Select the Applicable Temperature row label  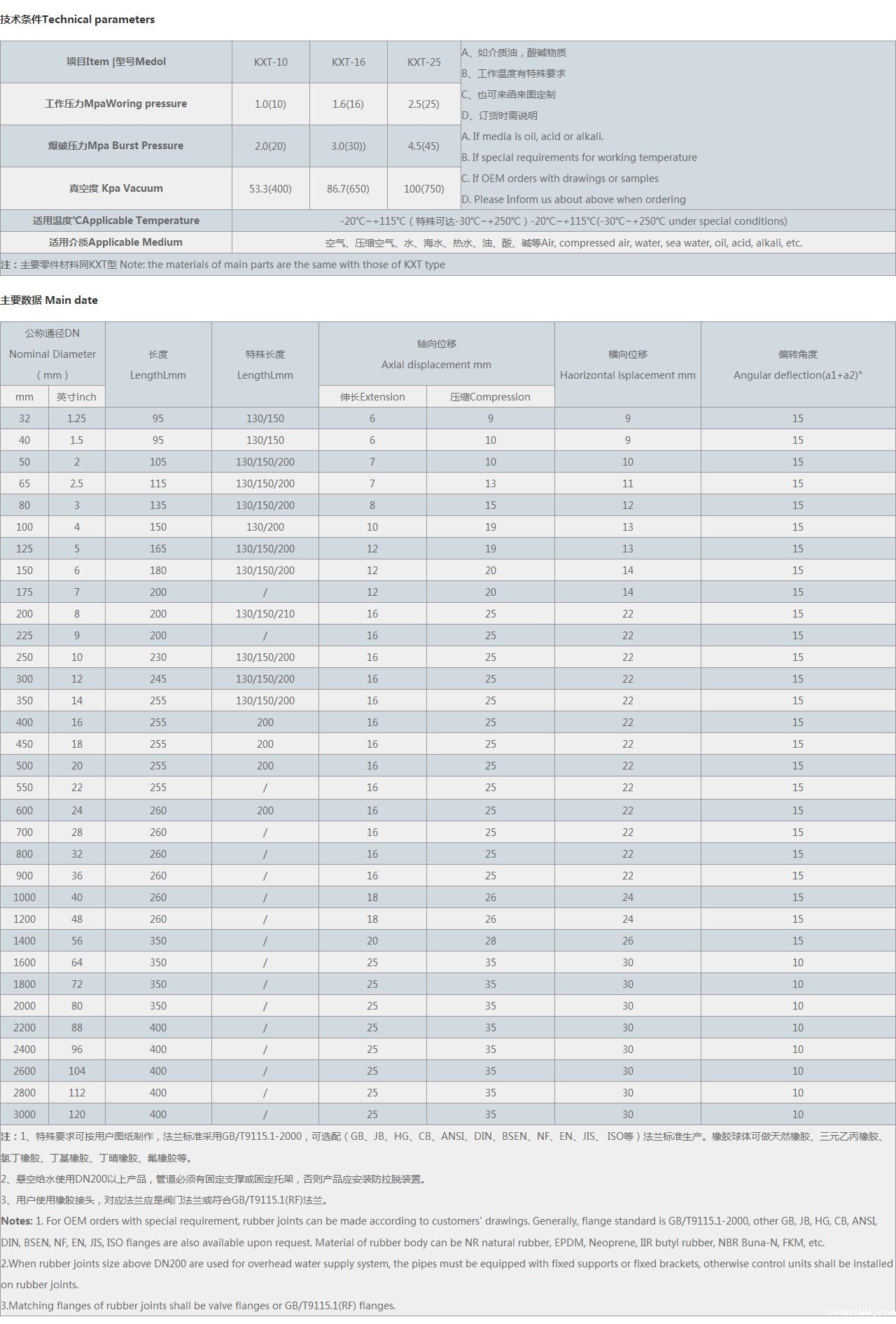(115, 221)
